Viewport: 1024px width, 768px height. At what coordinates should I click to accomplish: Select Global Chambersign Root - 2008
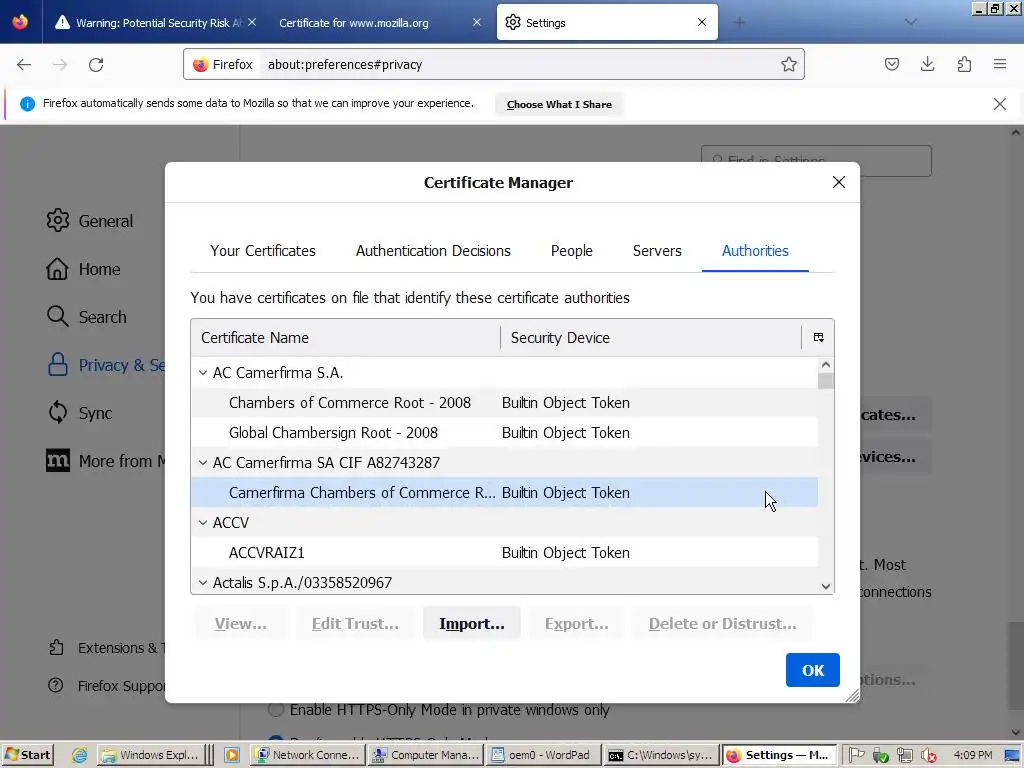[504, 433]
